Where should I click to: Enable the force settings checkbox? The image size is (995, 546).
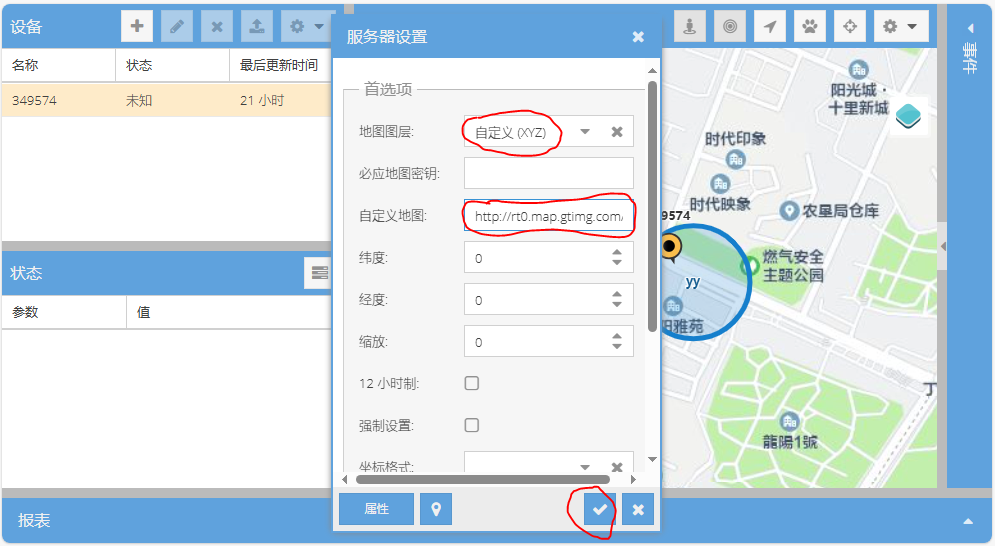pos(471,425)
